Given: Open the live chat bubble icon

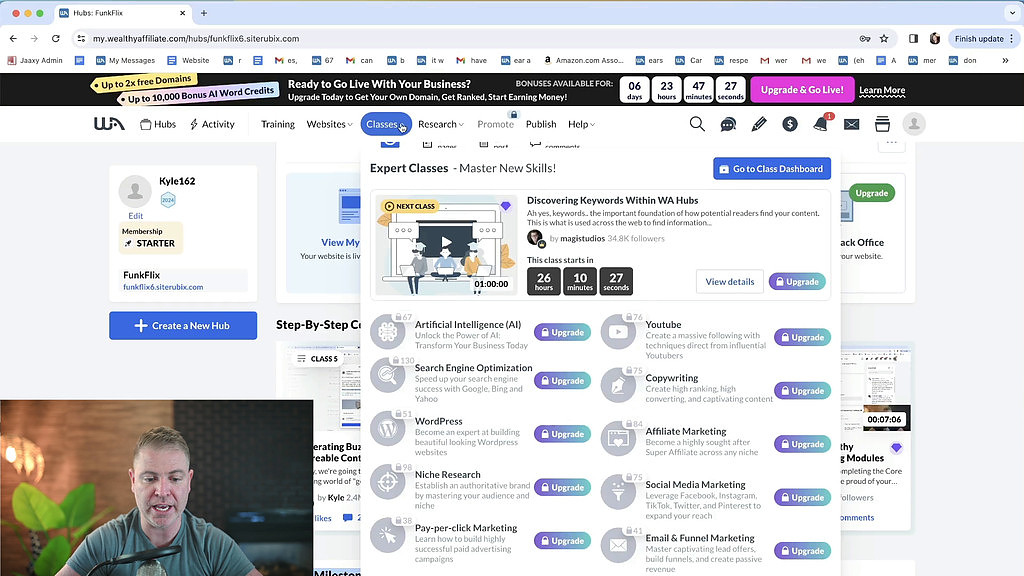Looking at the screenshot, I should coord(728,124).
